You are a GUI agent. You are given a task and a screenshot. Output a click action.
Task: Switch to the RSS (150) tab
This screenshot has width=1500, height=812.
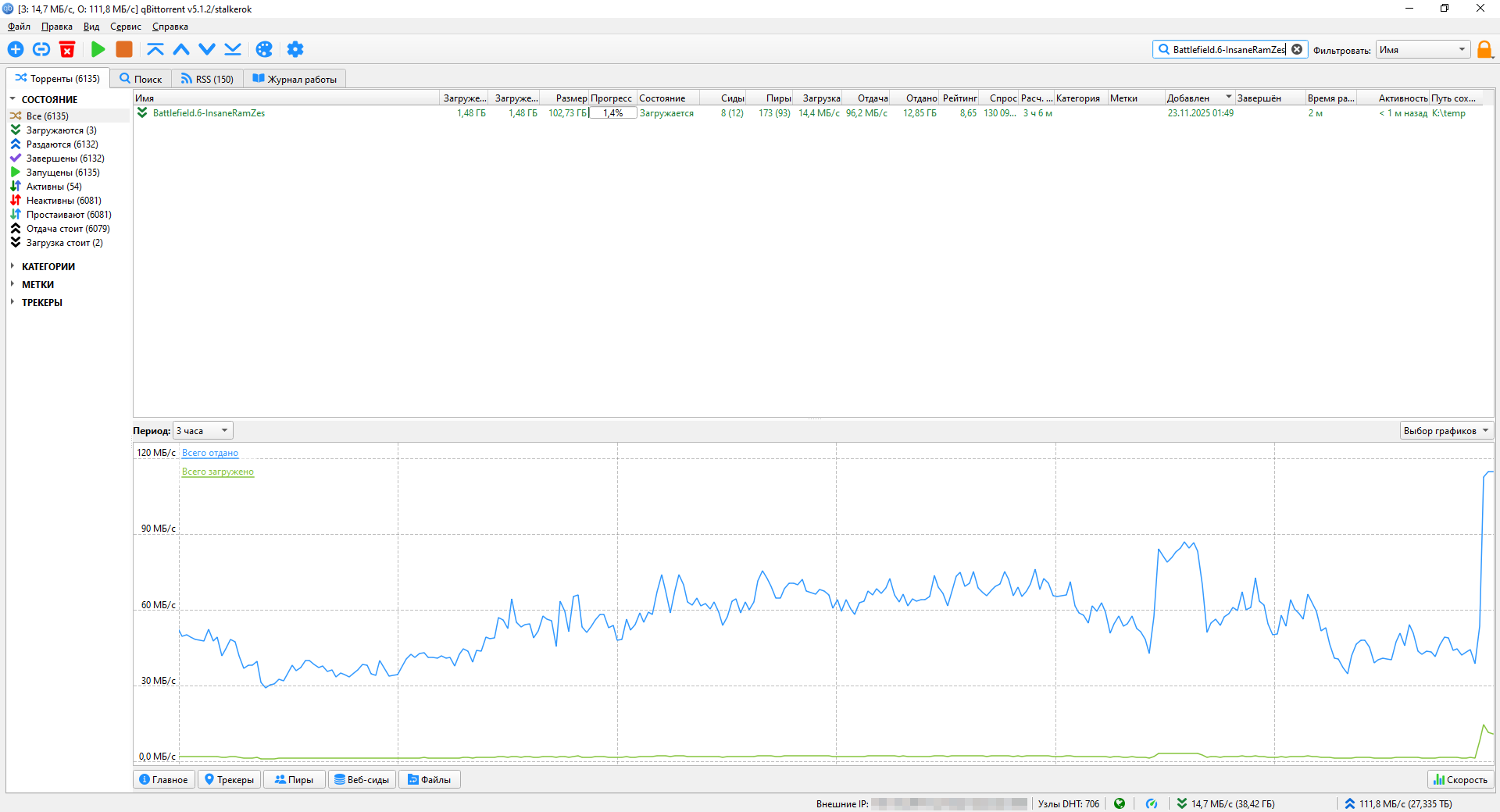[207, 79]
